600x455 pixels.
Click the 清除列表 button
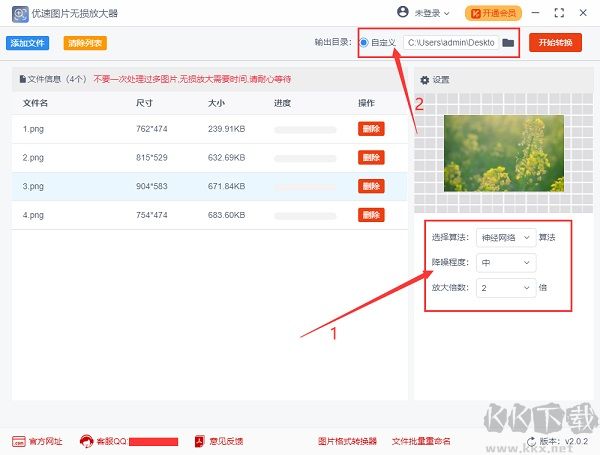click(x=85, y=43)
